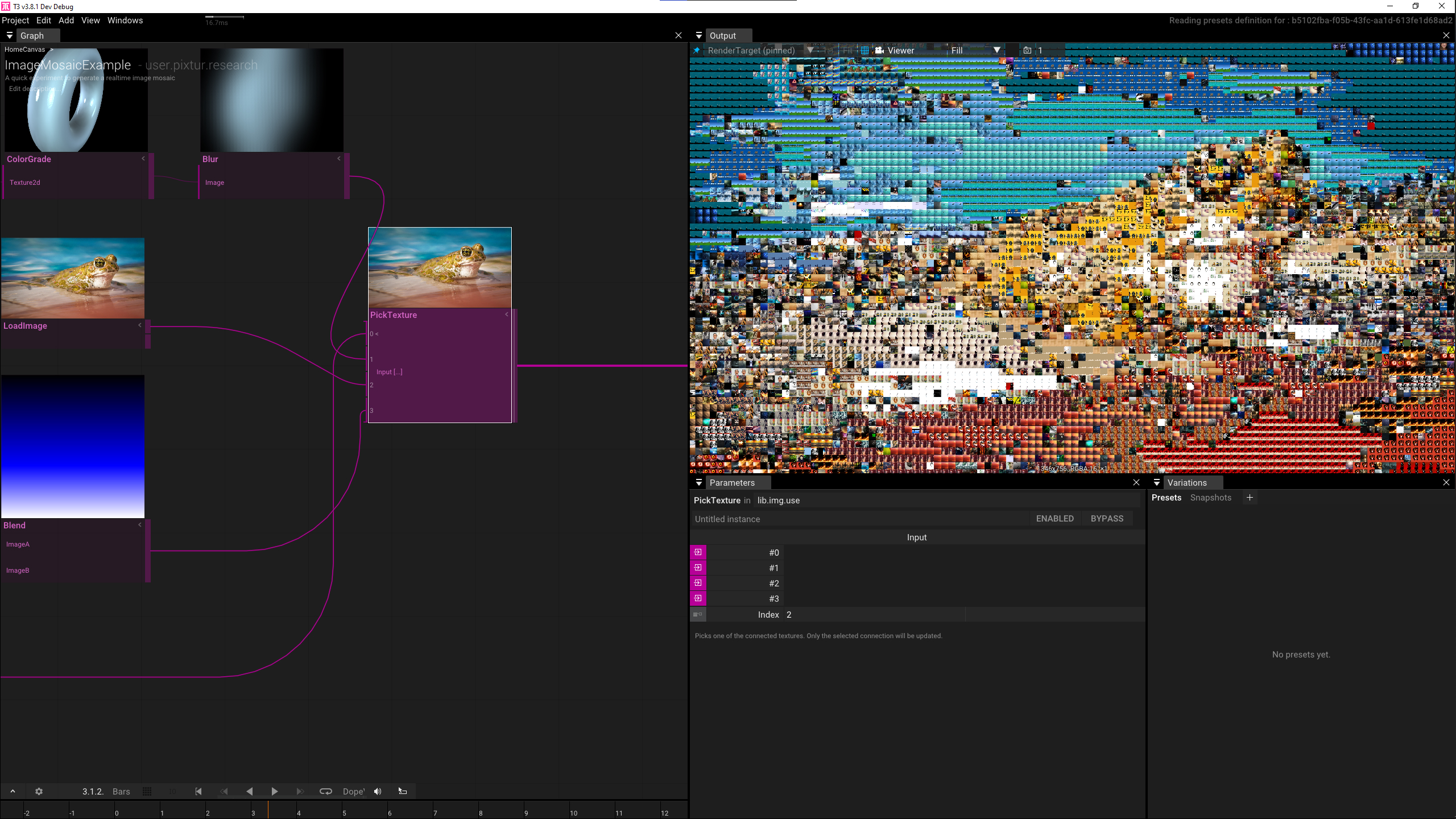Image resolution: width=1456 pixels, height=819 pixels.
Task: Toggle BYPASS for PickTexture
Action: click(x=1107, y=519)
